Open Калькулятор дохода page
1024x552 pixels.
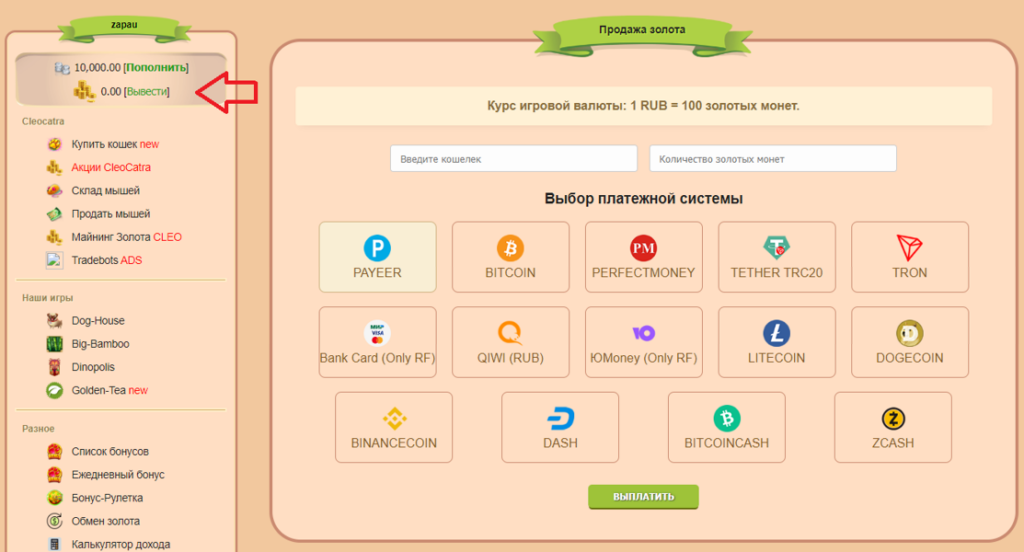tap(121, 544)
